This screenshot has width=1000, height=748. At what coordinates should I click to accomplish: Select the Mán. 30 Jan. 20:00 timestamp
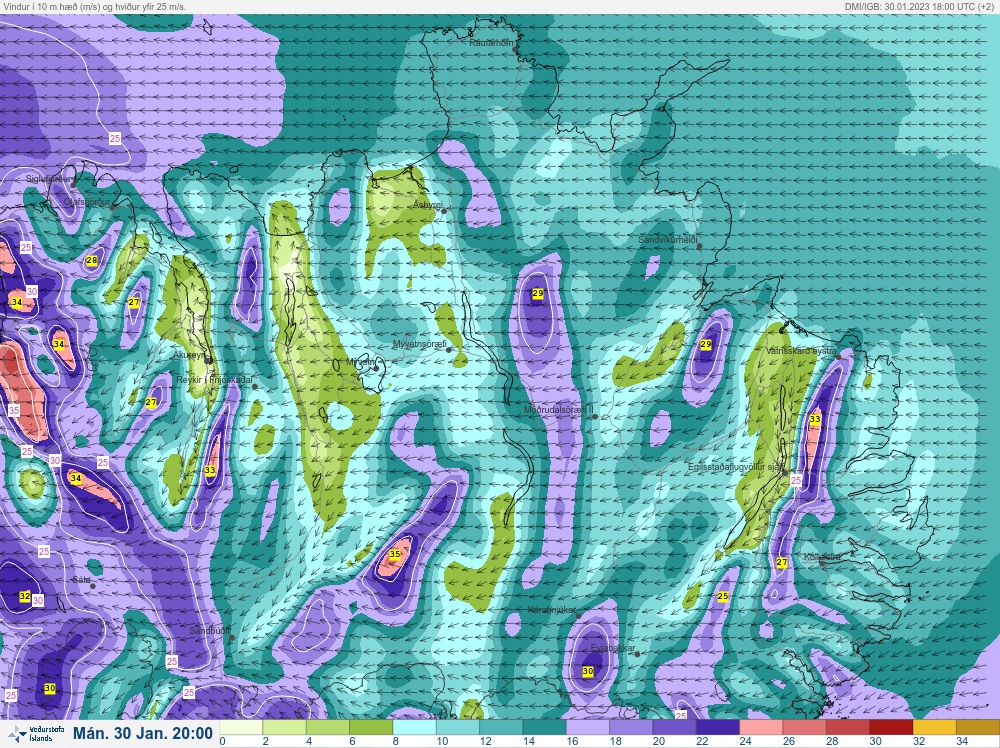pos(143,733)
